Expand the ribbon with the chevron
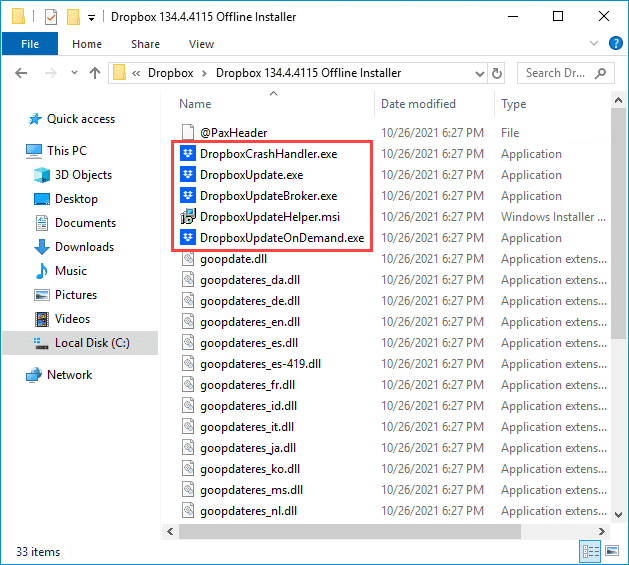 pos(594,43)
